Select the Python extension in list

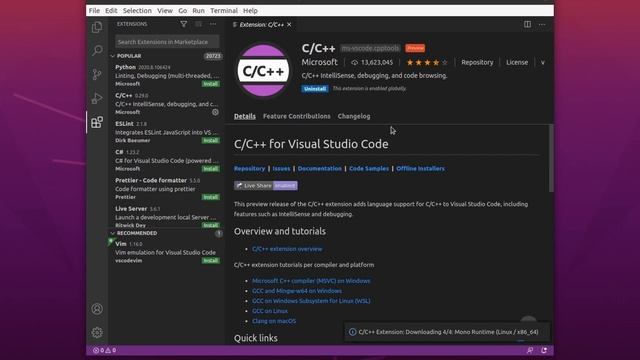point(167,76)
